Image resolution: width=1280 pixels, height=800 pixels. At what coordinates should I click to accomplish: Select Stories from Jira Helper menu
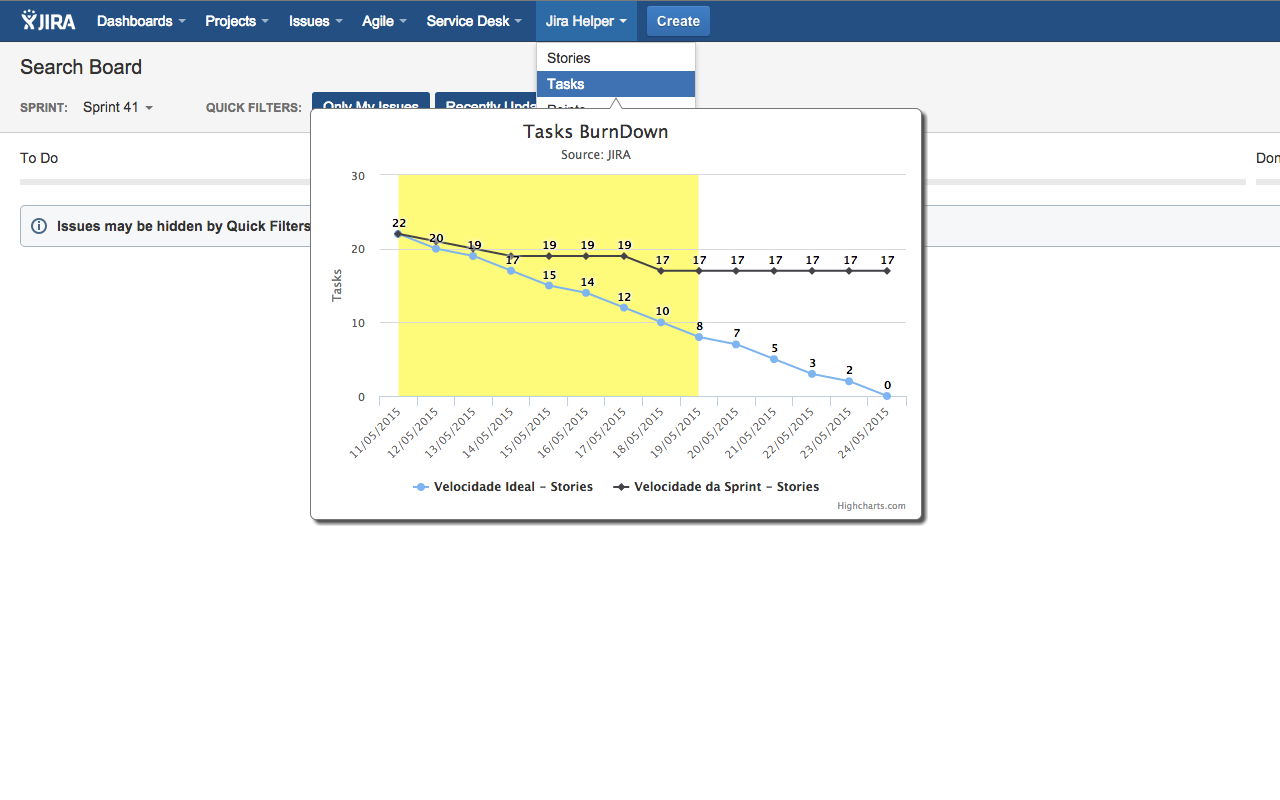click(616, 58)
